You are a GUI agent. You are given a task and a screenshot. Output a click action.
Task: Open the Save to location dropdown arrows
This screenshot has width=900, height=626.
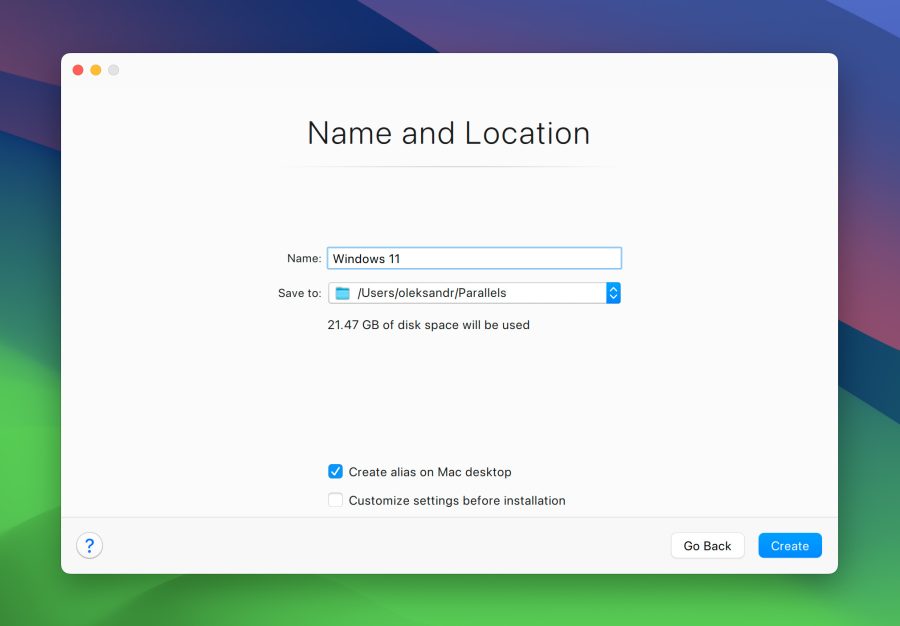click(613, 293)
